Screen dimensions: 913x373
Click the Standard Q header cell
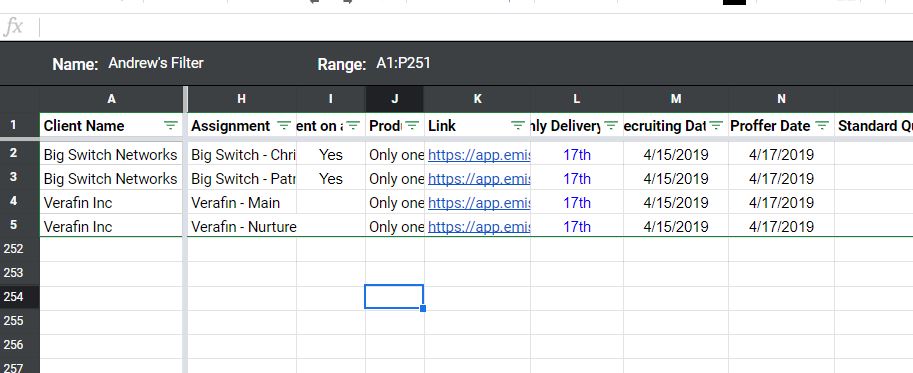[873, 126]
